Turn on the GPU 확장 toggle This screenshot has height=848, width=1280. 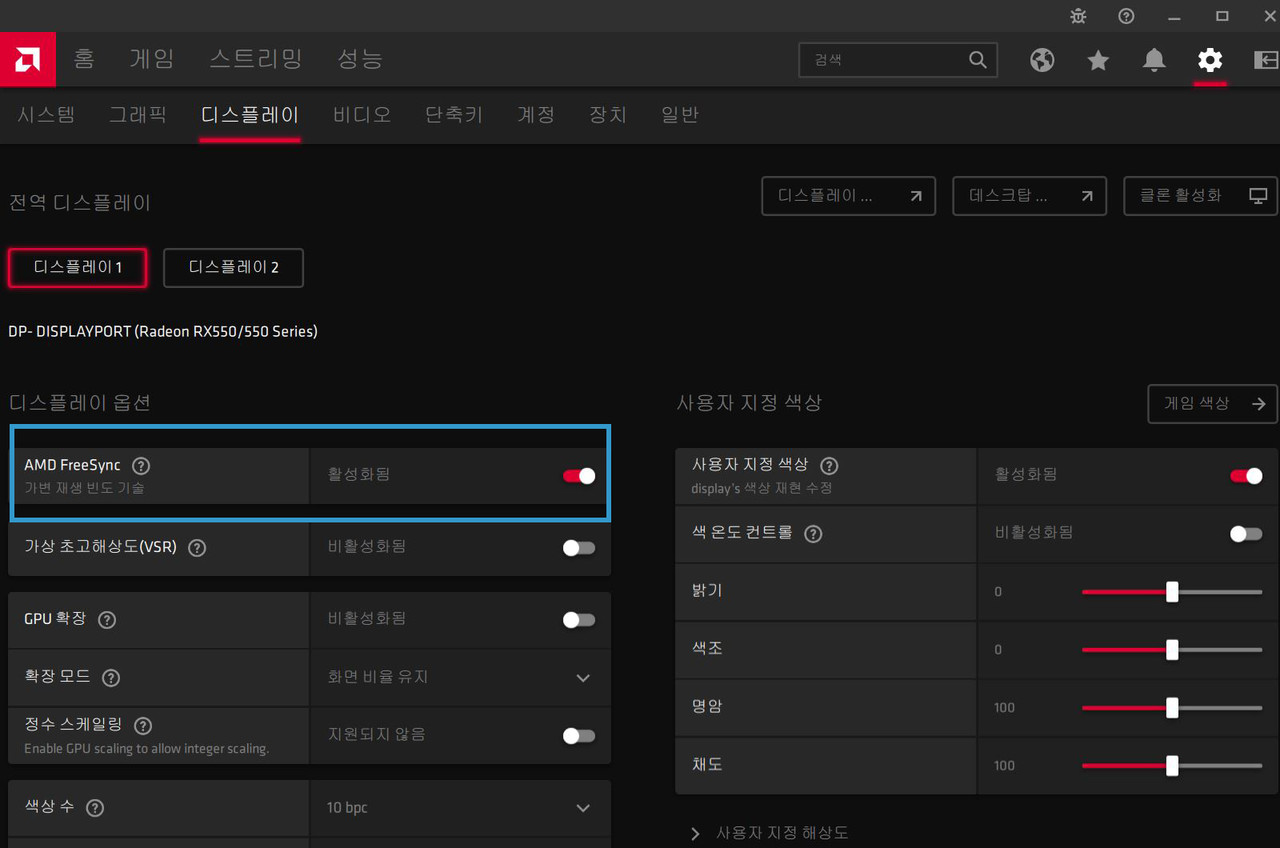[x=578, y=620]
